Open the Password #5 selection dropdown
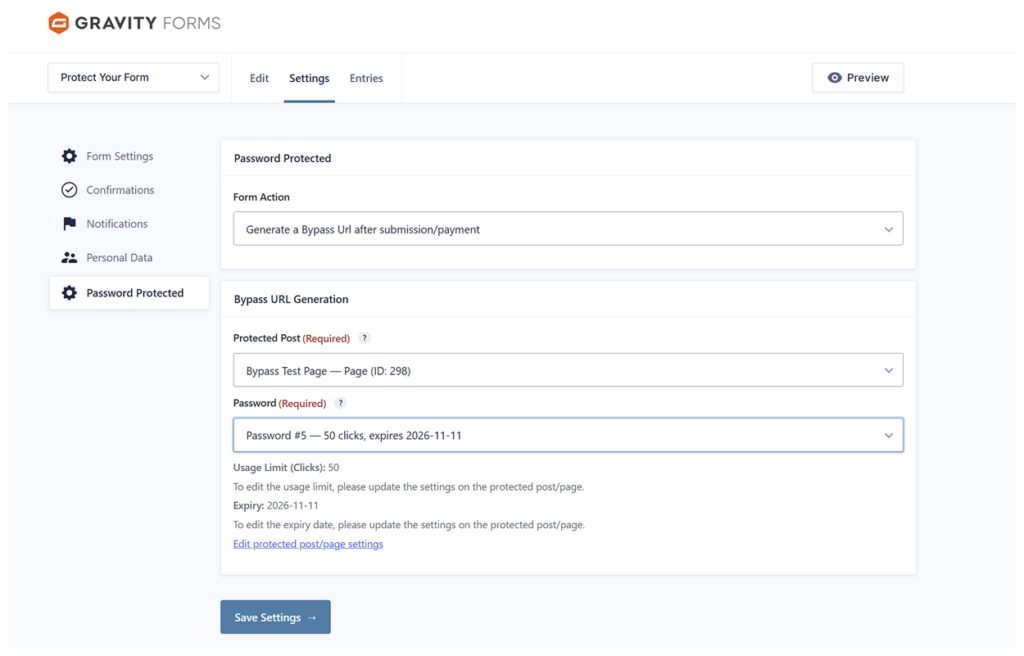The height and width of the screenshot is (656, 1024). (x=568, y=435)
